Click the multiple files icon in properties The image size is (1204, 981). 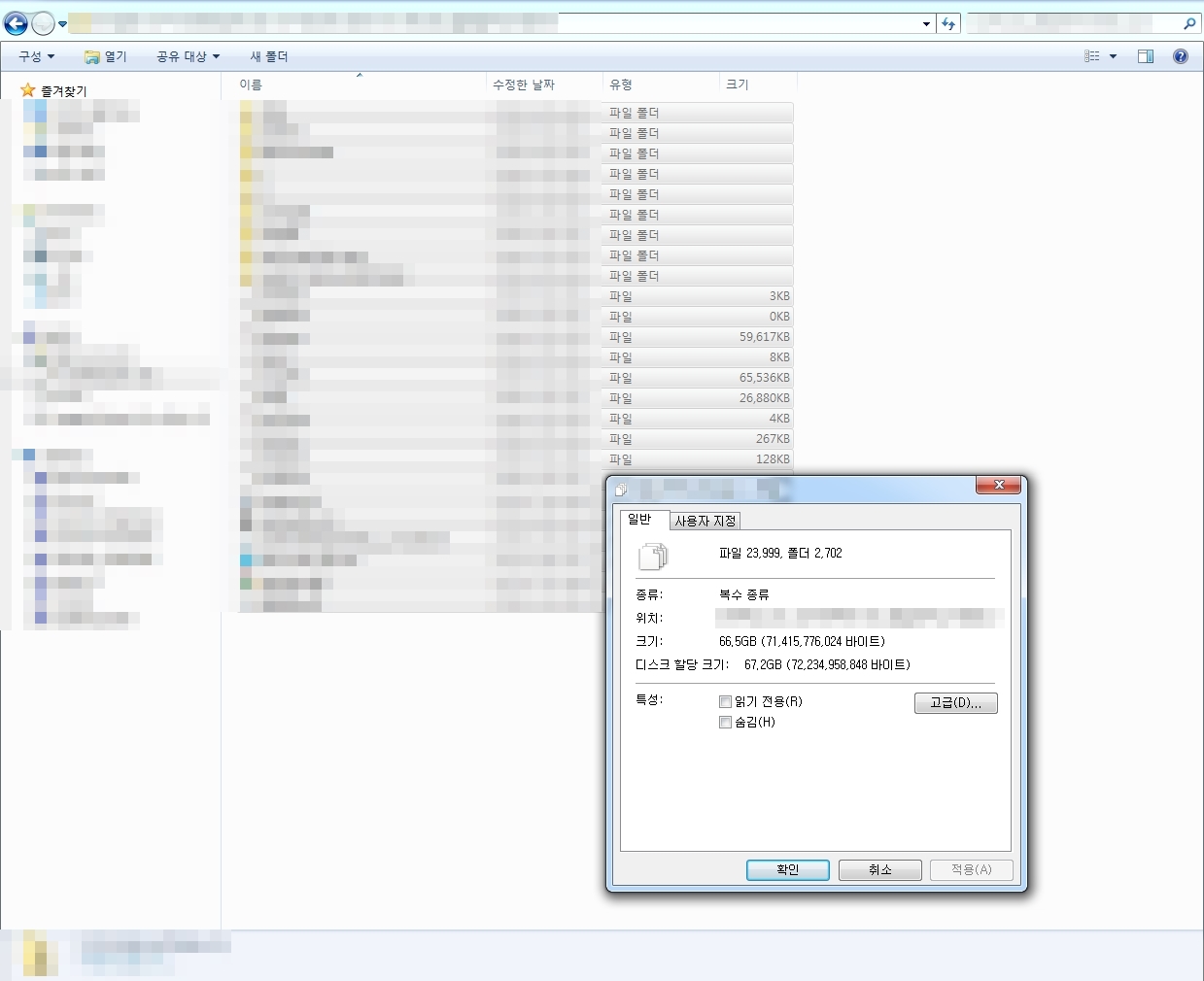tap(653, 557)
